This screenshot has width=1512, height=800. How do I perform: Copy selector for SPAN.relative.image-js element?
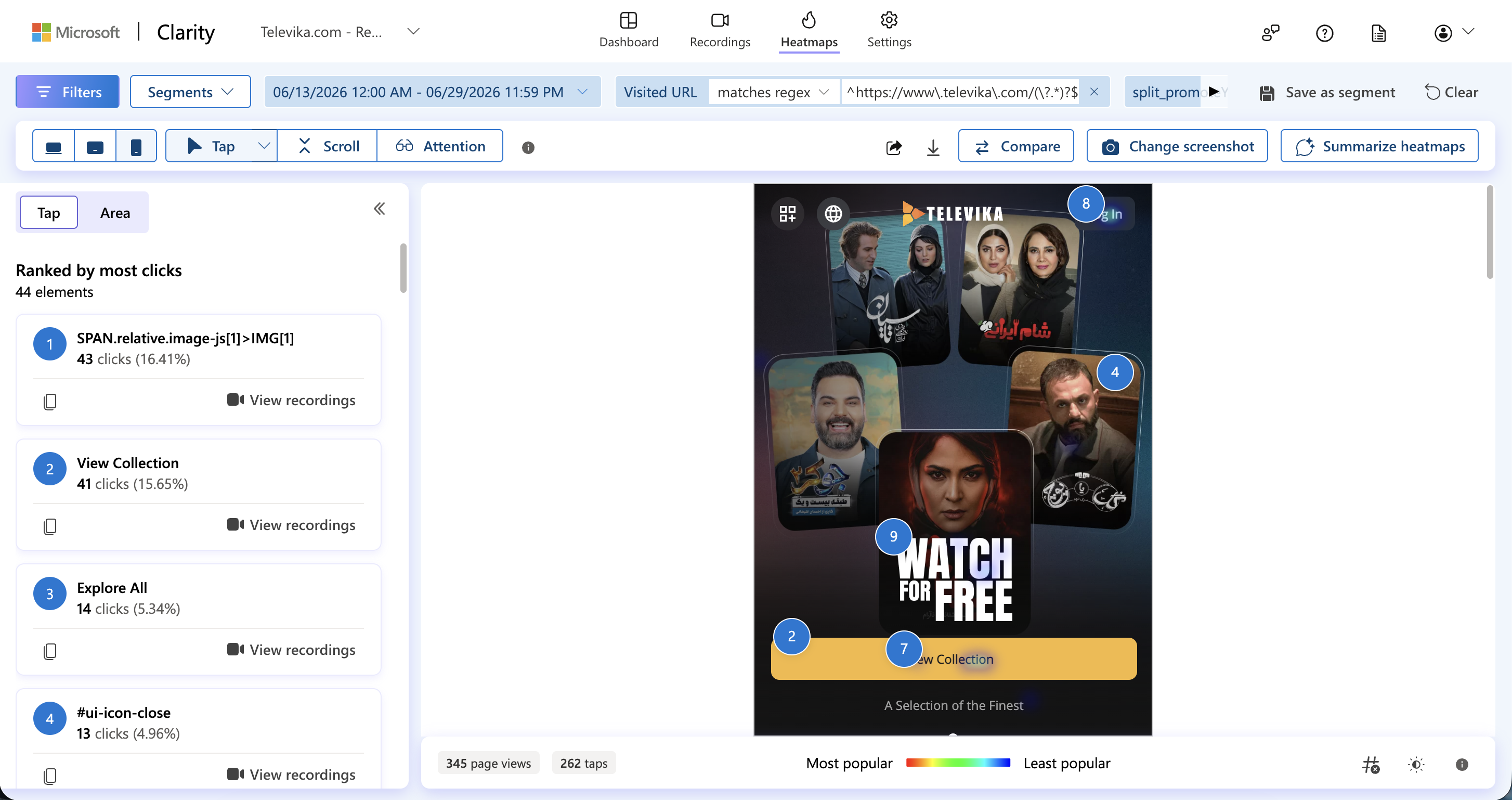50,401
